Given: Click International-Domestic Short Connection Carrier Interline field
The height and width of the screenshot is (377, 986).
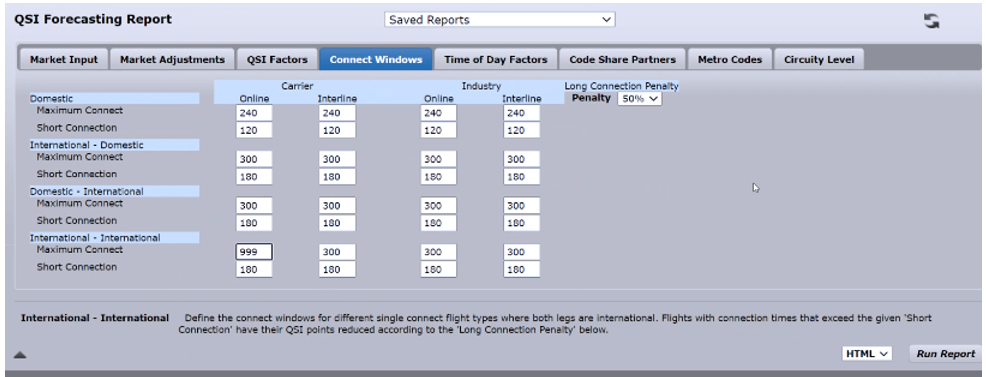Looking at the screenshot, I should (337, 177).
